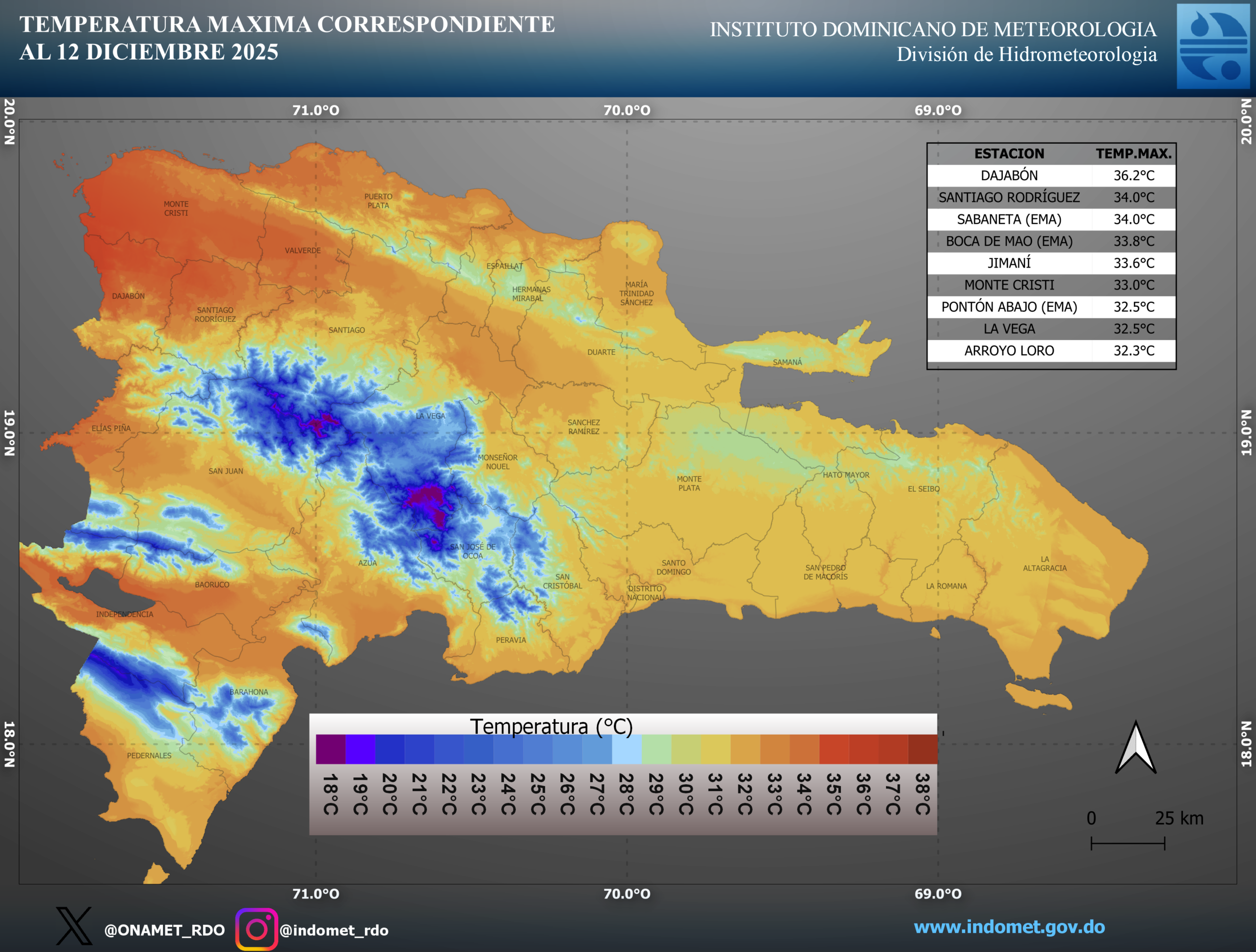Click the X (Twitter) logo icon

(x=74, y=926)
